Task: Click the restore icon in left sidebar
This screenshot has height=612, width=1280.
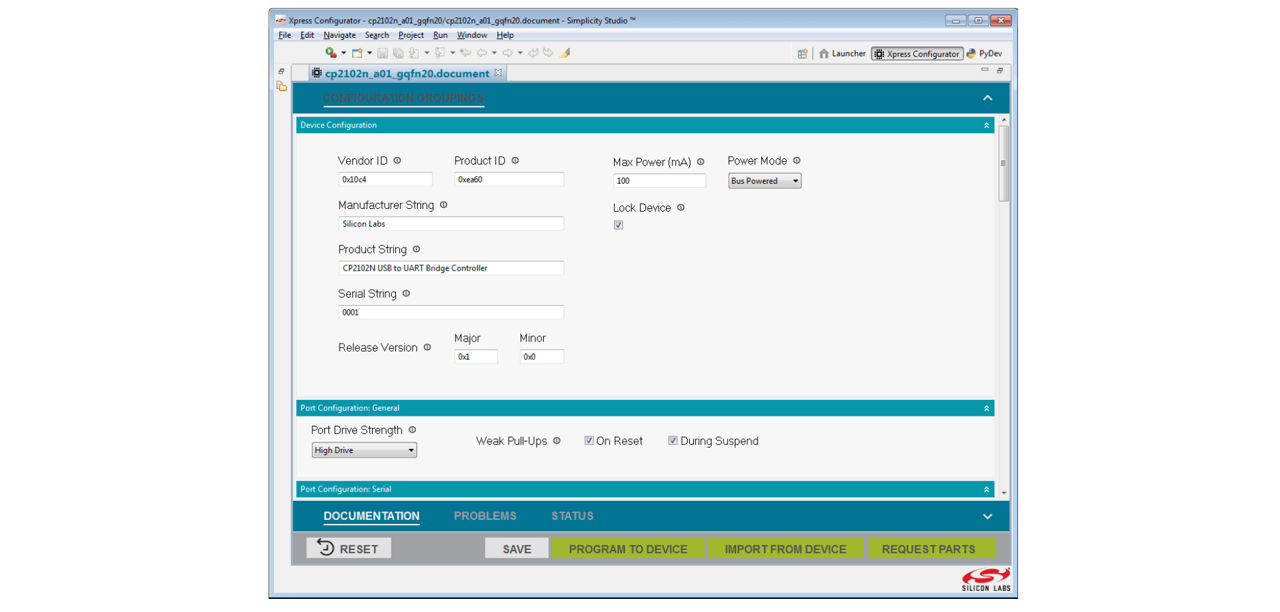Action: point(281,71)
